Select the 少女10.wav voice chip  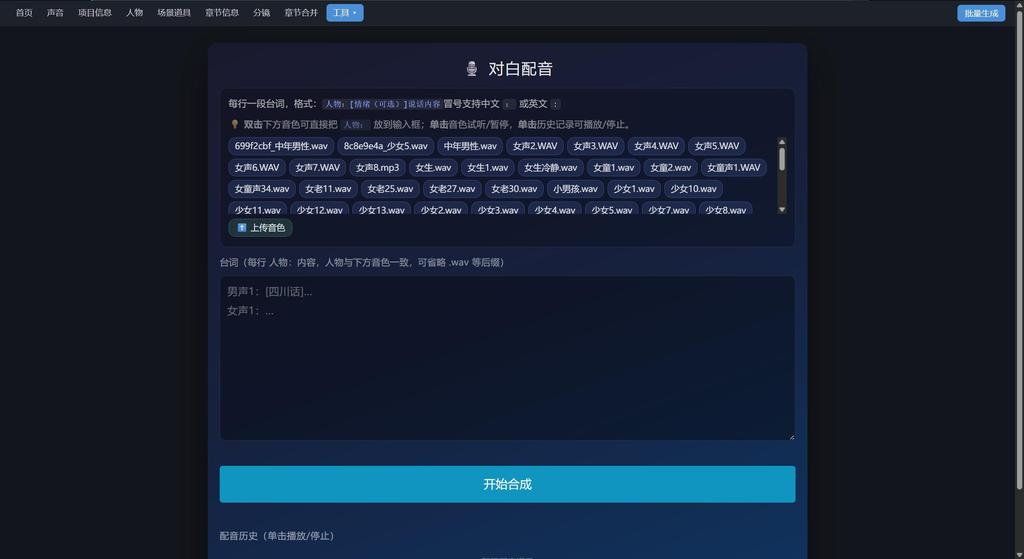click(694, 189)
